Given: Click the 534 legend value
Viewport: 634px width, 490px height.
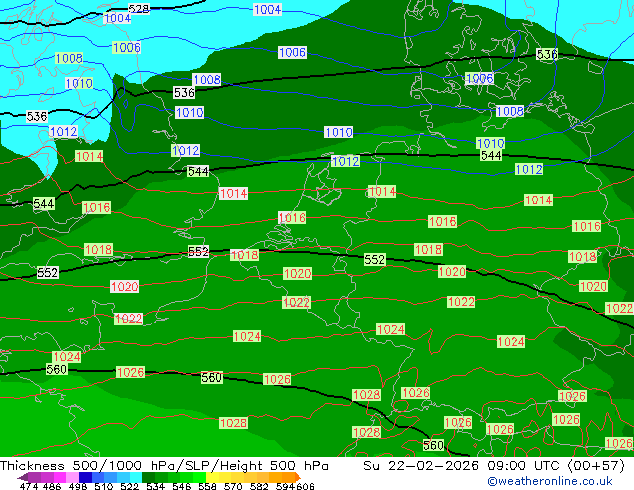Looking at the screenshot, I should [156, 486].
